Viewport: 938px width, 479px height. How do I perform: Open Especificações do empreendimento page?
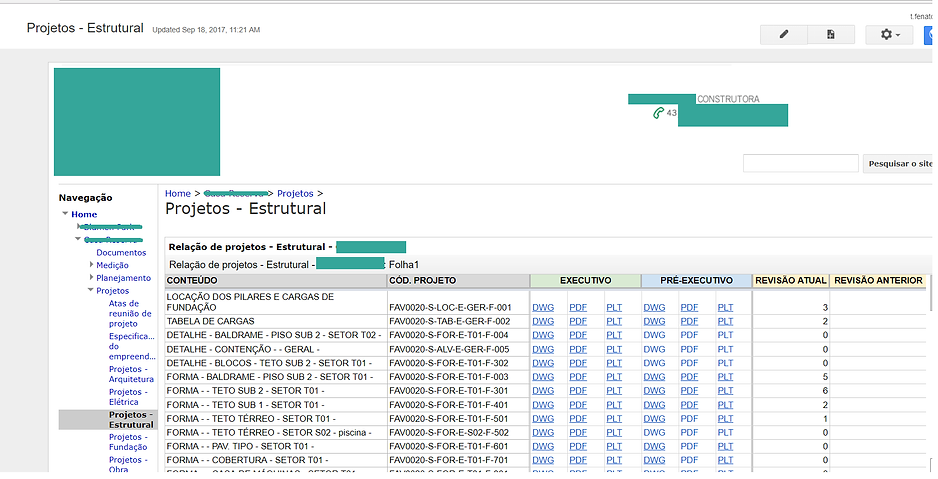tap(132, 346)
